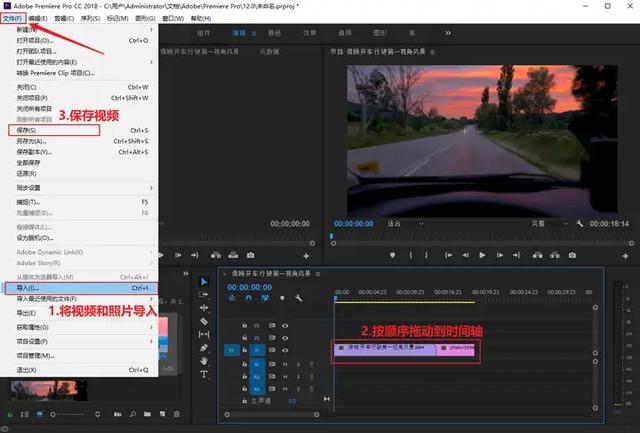Export a frame with Program monitor camera icon
640x433 pixels.
572,255
